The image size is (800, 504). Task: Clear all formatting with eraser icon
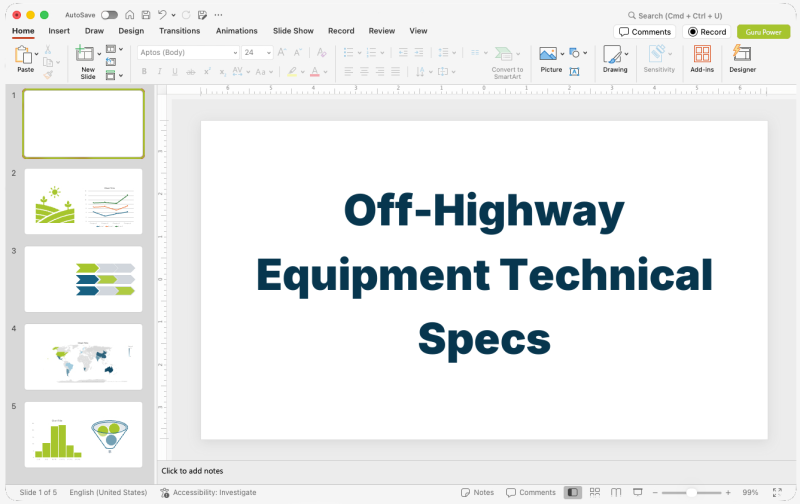(x=321, y=52)
